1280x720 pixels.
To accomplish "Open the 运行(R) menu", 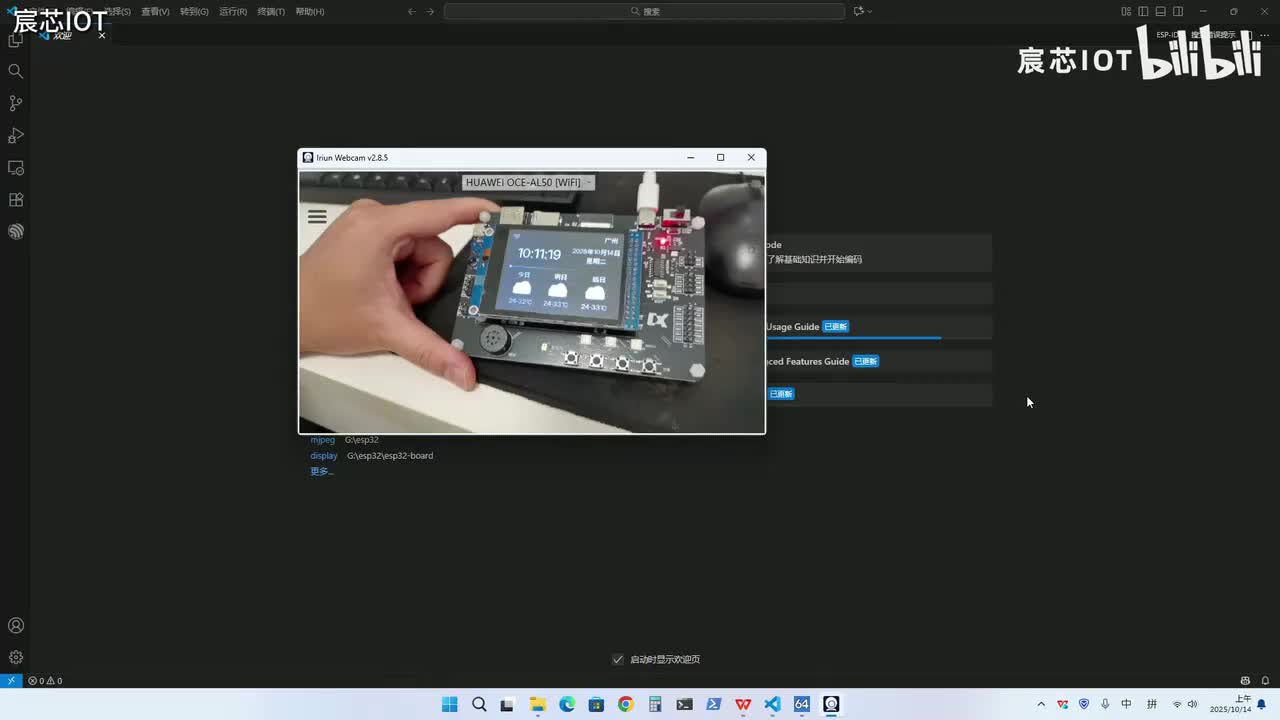I will [233, 12].
